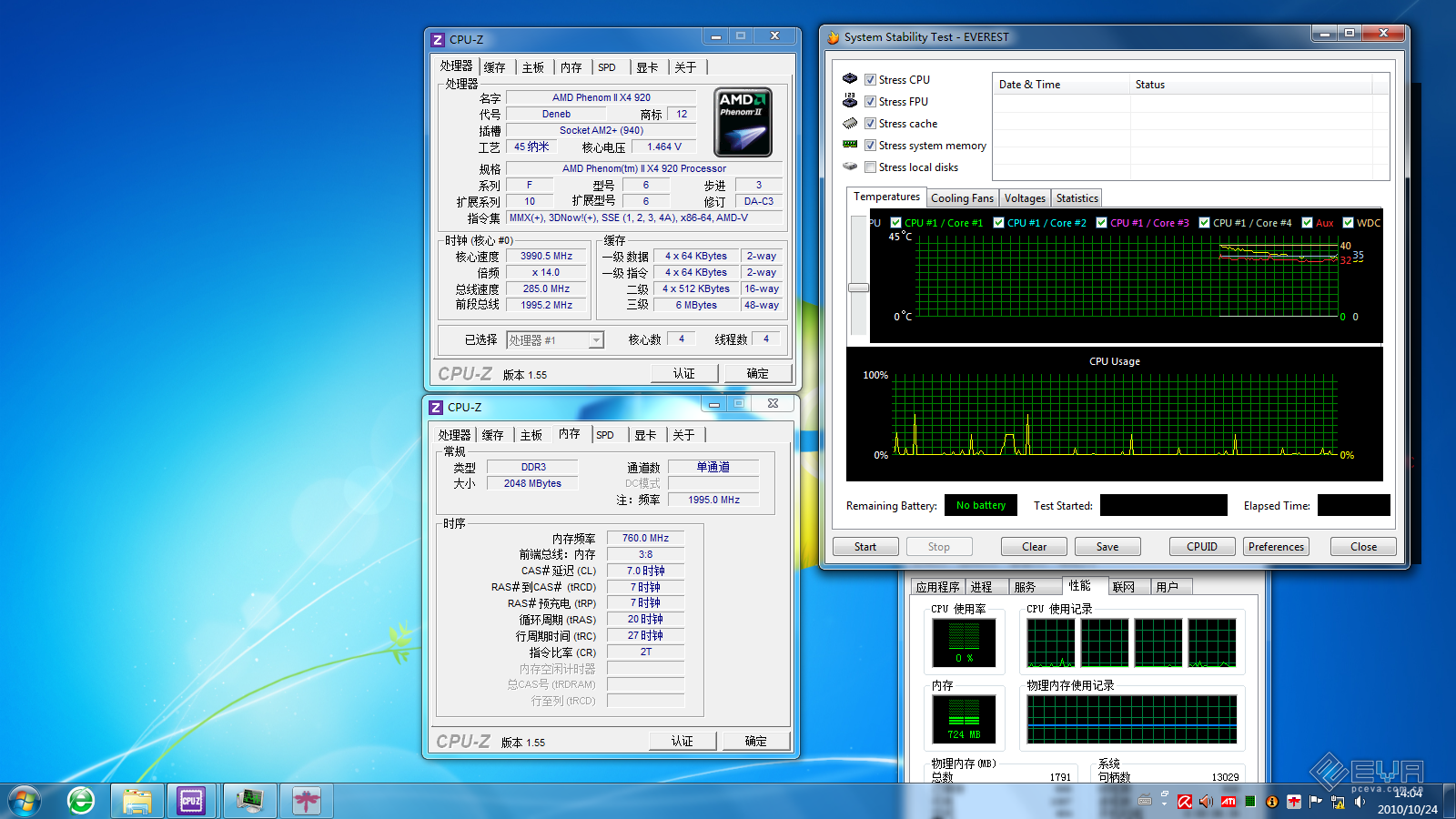Uncheck Stress system memory checkbox

(x=870, y=146)
